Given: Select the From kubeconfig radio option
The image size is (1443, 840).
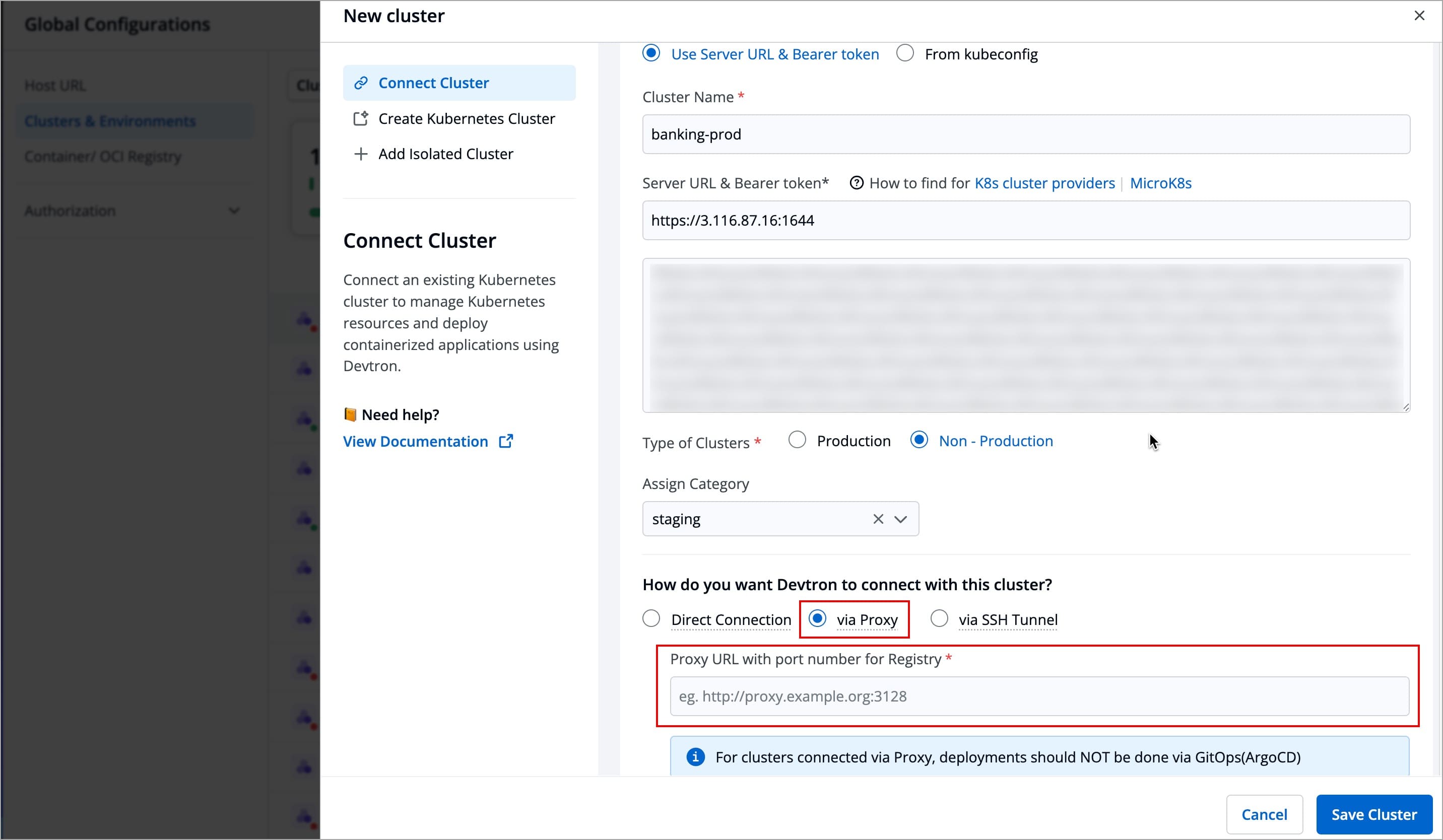Looking at the screenshot, I should click(905, 54).
